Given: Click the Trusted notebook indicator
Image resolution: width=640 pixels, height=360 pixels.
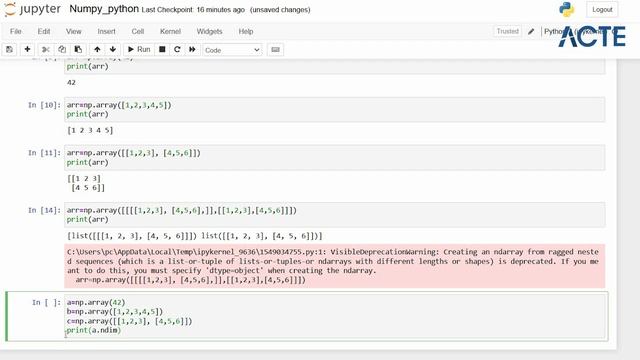Looking at the screenshot, I should (x=507, y=31).
